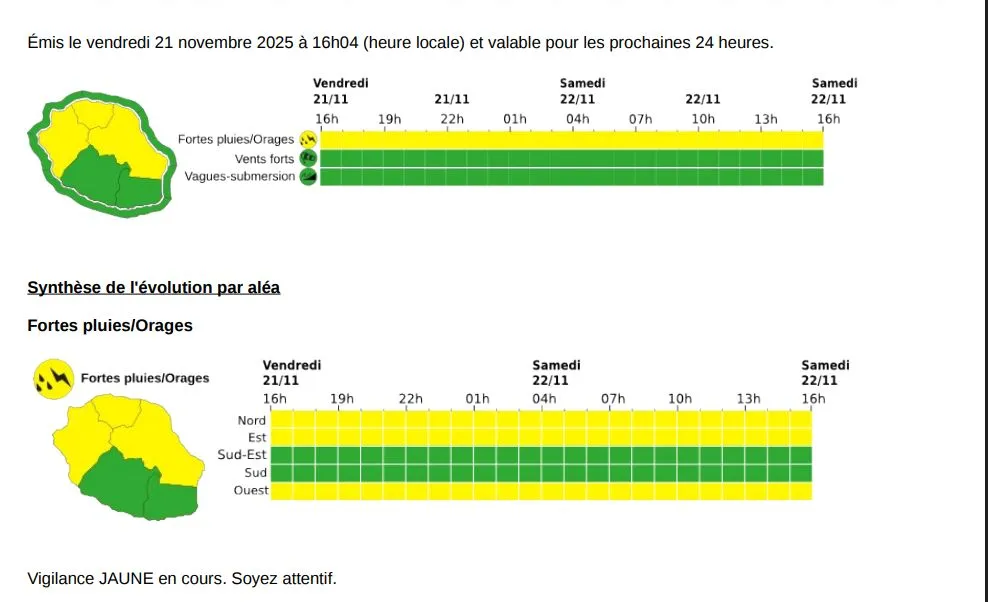Image resolution: width=988 pixels, height=602 pixels.
Task: Click the yellow Fortes pluies/Orages timeline bar
Action: click(x=570, y=140)
